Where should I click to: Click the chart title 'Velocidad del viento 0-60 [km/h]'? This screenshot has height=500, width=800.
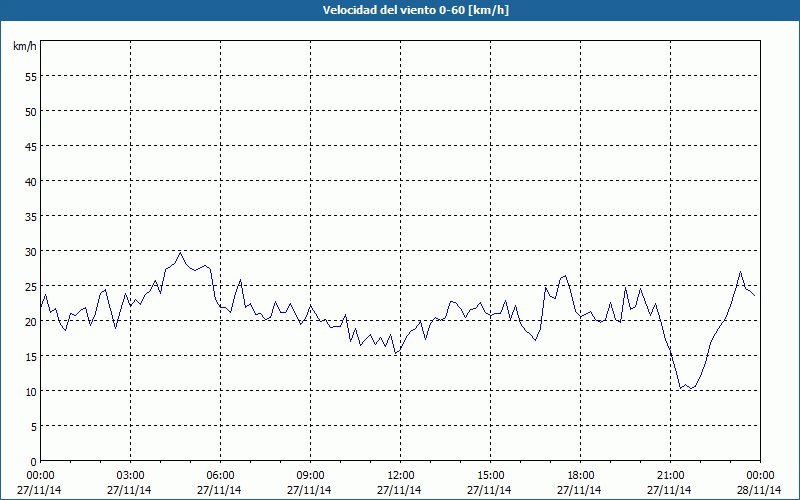pos(415,10)
